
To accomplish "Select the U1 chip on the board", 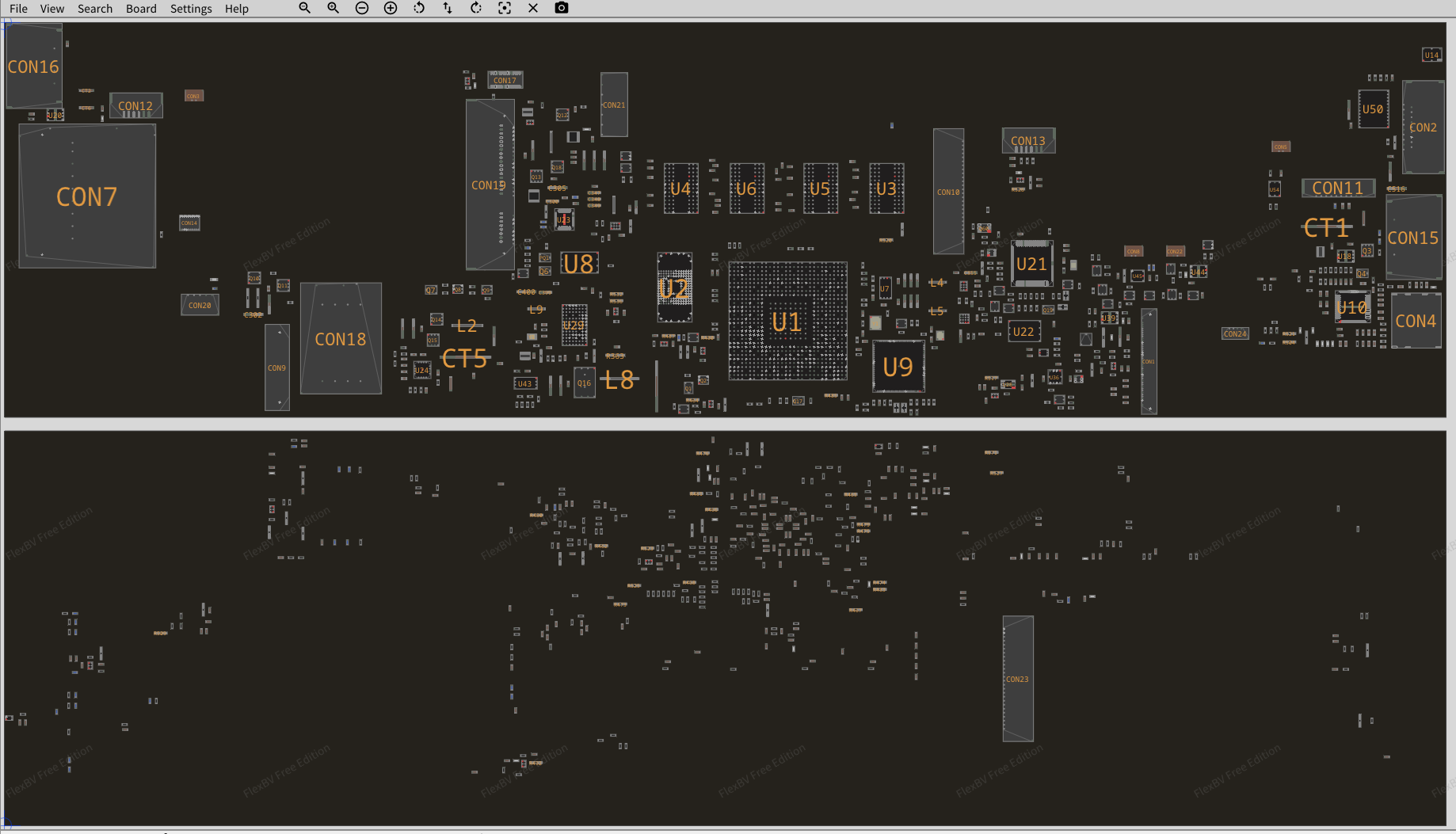I will [x=787, y=322].
